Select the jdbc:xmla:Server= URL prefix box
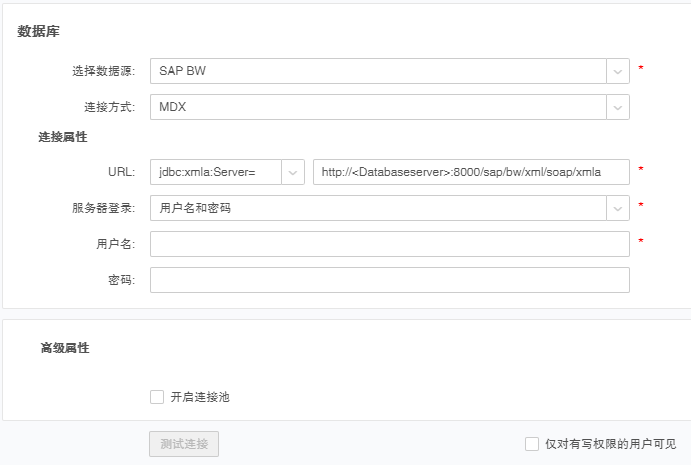Viewport: 691px width, 465px height. tap(216, 172)
